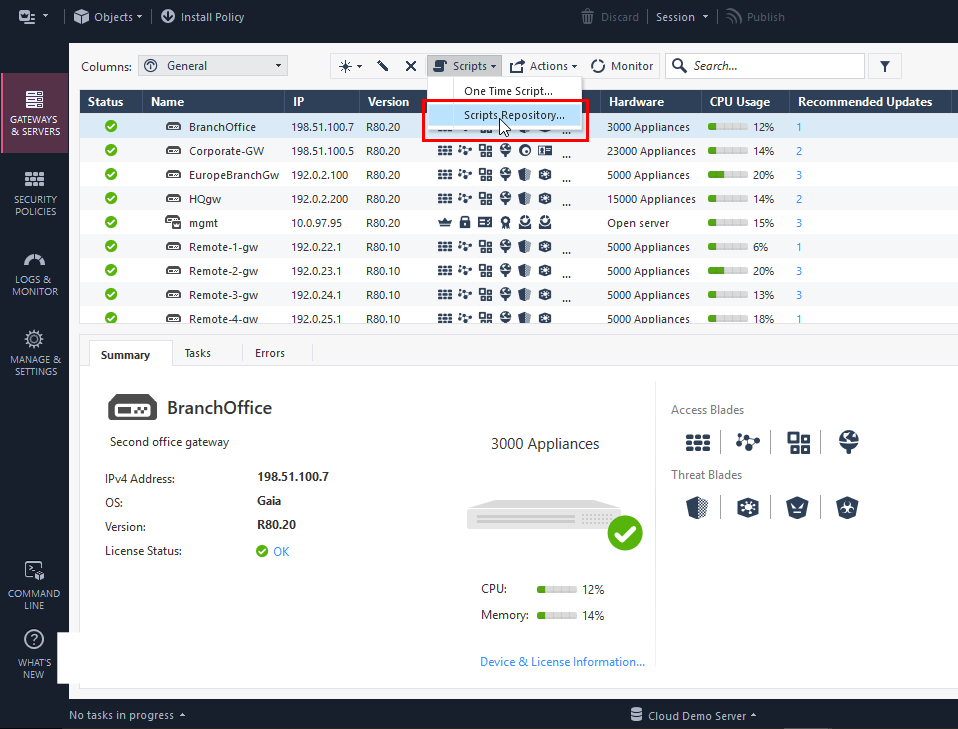Click into the Search field
Screen dimensions: 958x729
pos(765,66)
